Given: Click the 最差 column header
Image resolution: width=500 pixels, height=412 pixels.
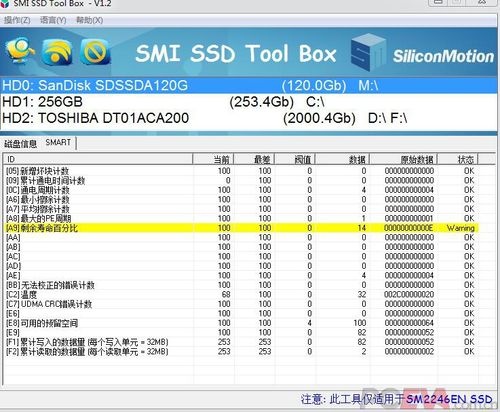Looking at the screenshot, I should (254, 159).
